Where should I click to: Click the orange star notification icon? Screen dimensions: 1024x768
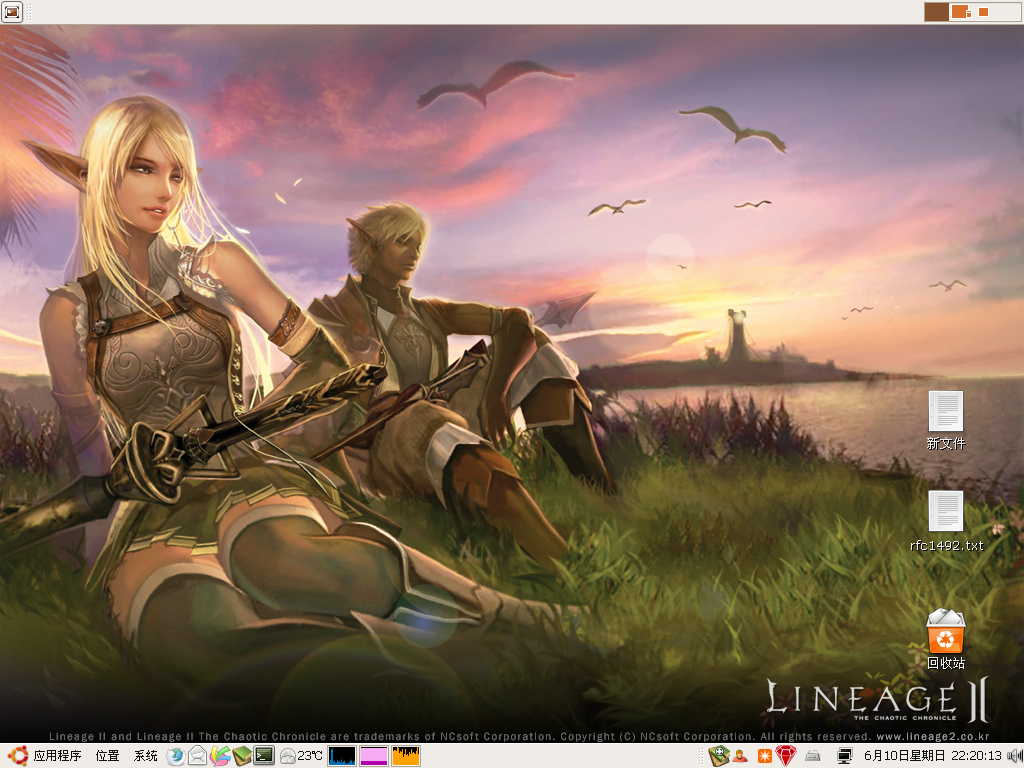(764, 756)
